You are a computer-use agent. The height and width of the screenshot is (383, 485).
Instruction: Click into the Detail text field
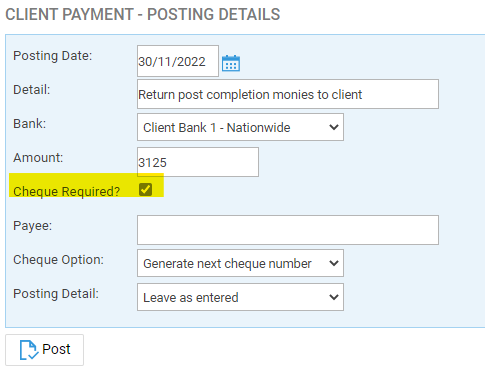point(288,94)
